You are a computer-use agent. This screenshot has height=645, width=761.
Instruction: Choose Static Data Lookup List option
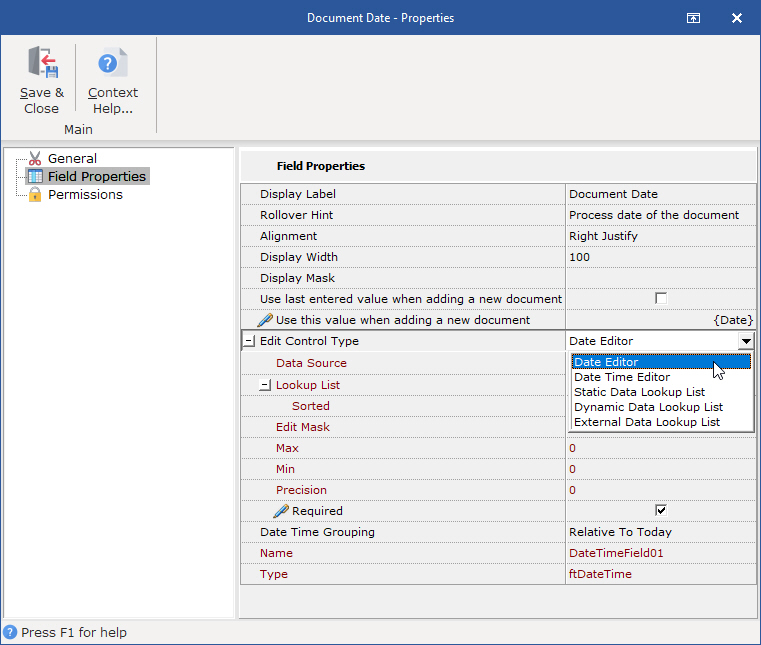[x=661, y=392]
